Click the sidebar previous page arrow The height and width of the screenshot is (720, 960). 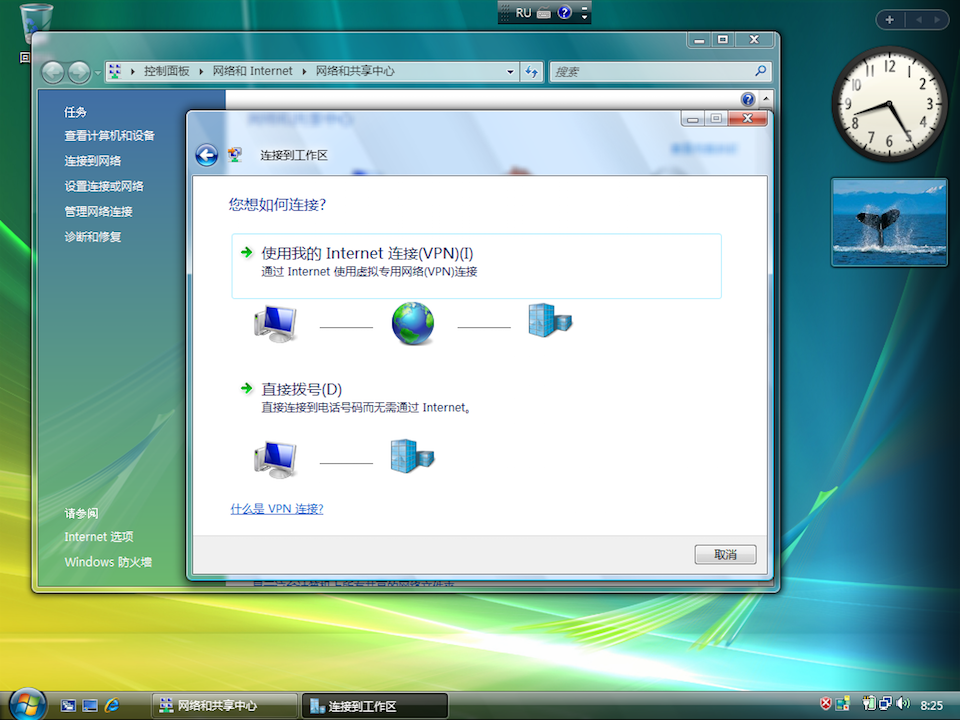[919, 20]
